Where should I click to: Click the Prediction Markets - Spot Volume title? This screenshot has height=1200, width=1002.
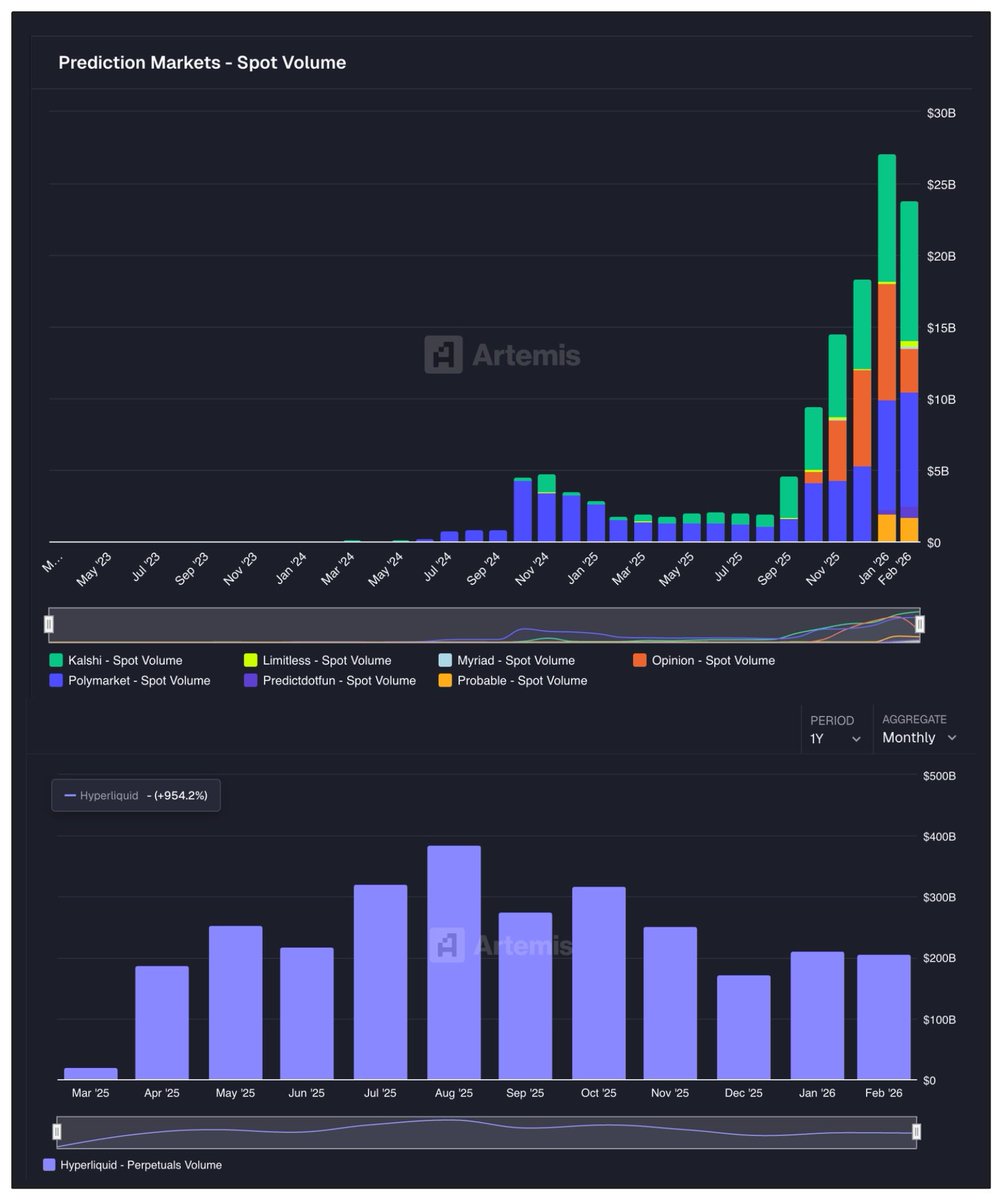202,62
